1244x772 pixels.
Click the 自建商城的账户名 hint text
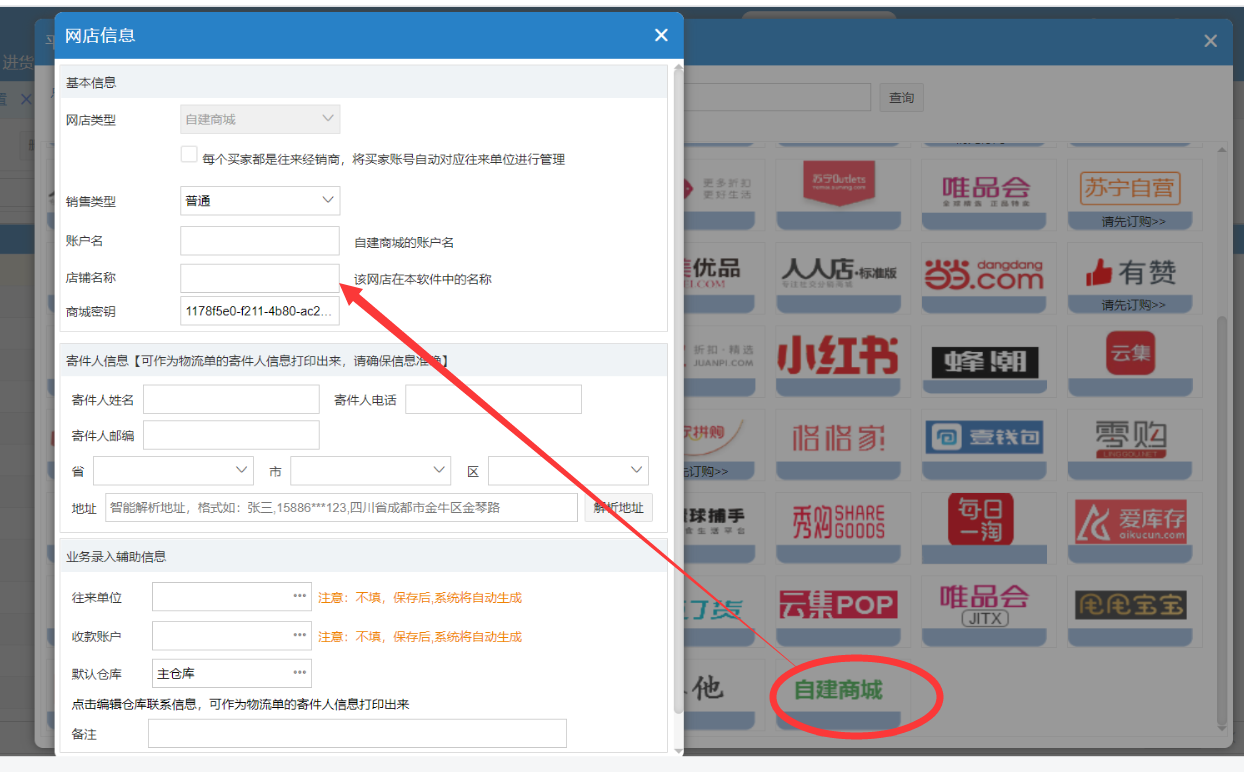click(404, 242)
